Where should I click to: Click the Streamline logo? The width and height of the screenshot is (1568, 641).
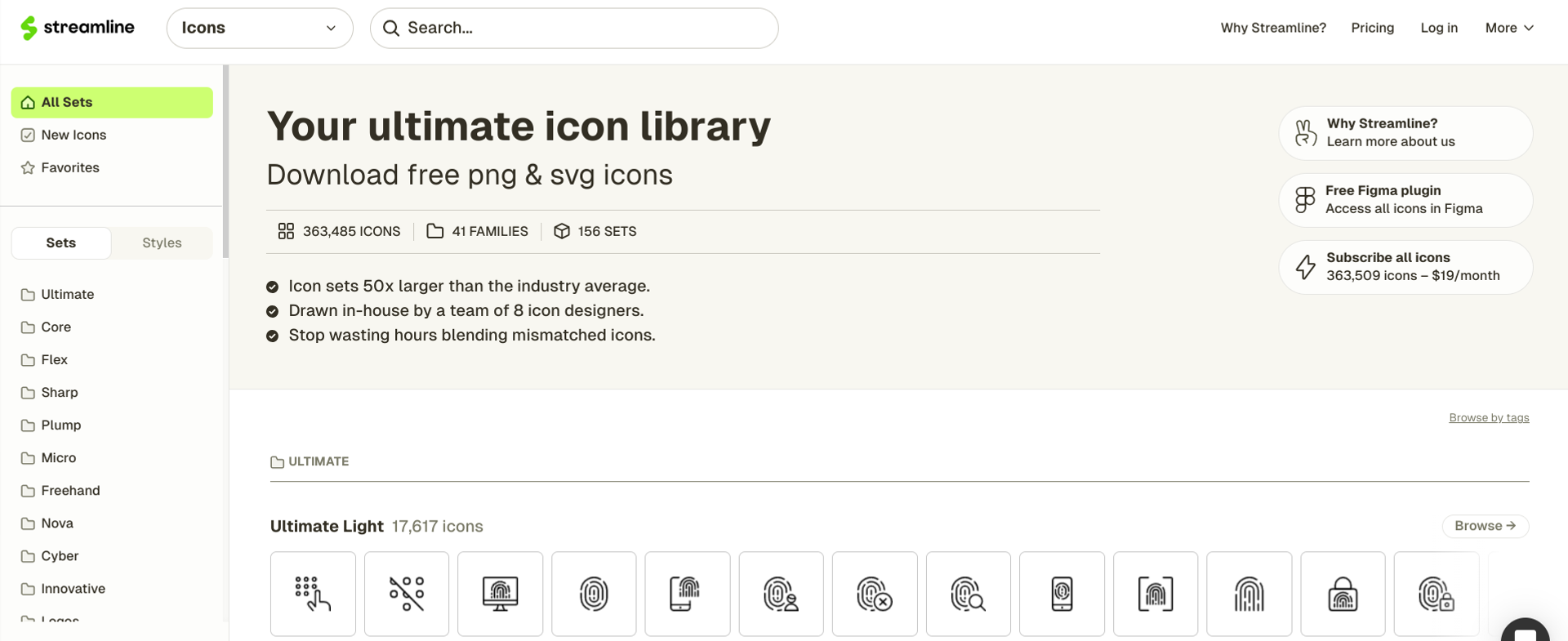click(x=78, y=27)
